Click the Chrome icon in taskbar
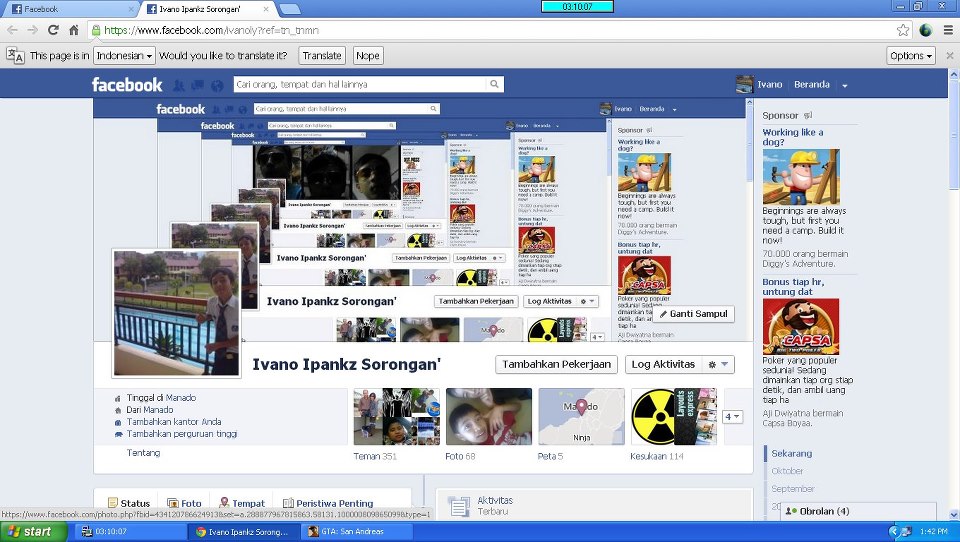The image size is (960, 542). 200,532
